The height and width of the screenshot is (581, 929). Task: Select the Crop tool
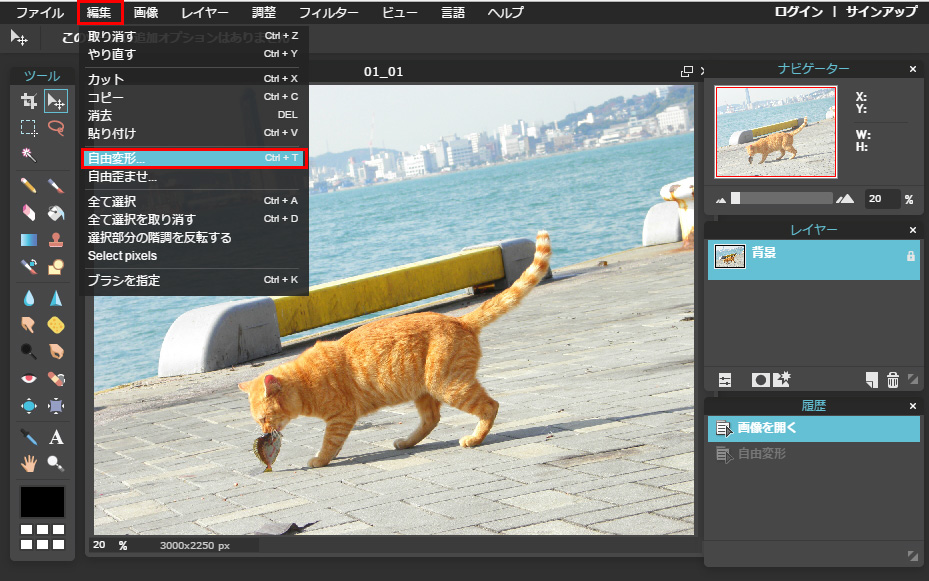tap(28, 101)
